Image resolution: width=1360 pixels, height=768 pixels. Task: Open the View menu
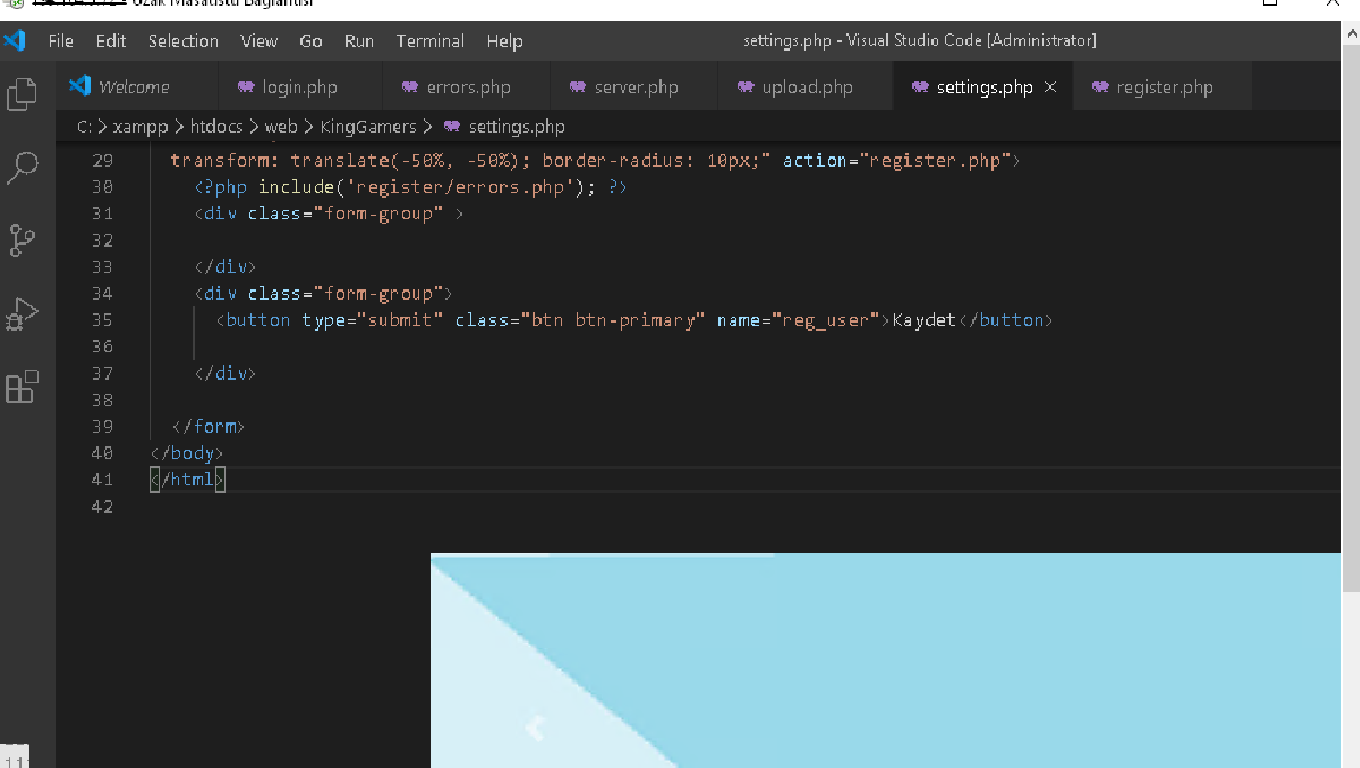259,41
